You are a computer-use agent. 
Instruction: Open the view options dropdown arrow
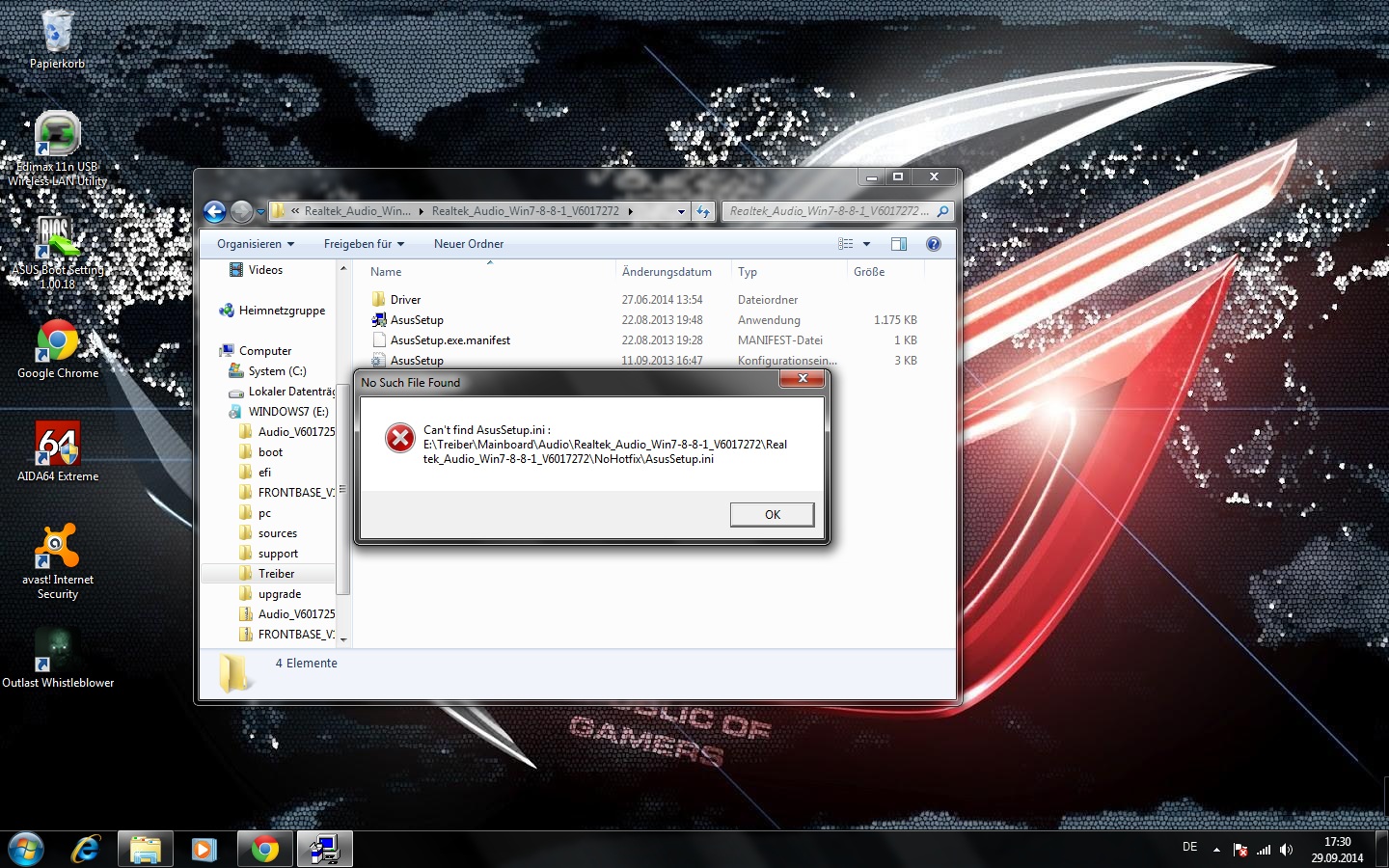[866, 244]
